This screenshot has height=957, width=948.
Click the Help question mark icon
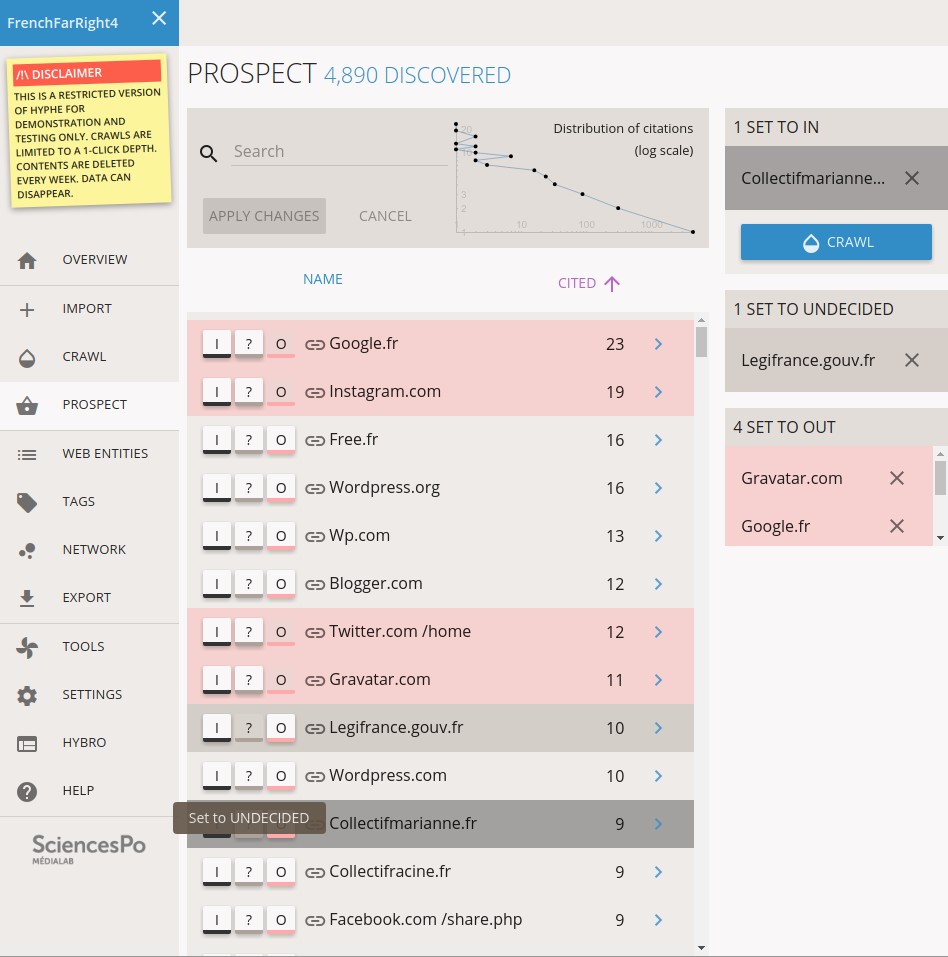(x=27, y=792)
